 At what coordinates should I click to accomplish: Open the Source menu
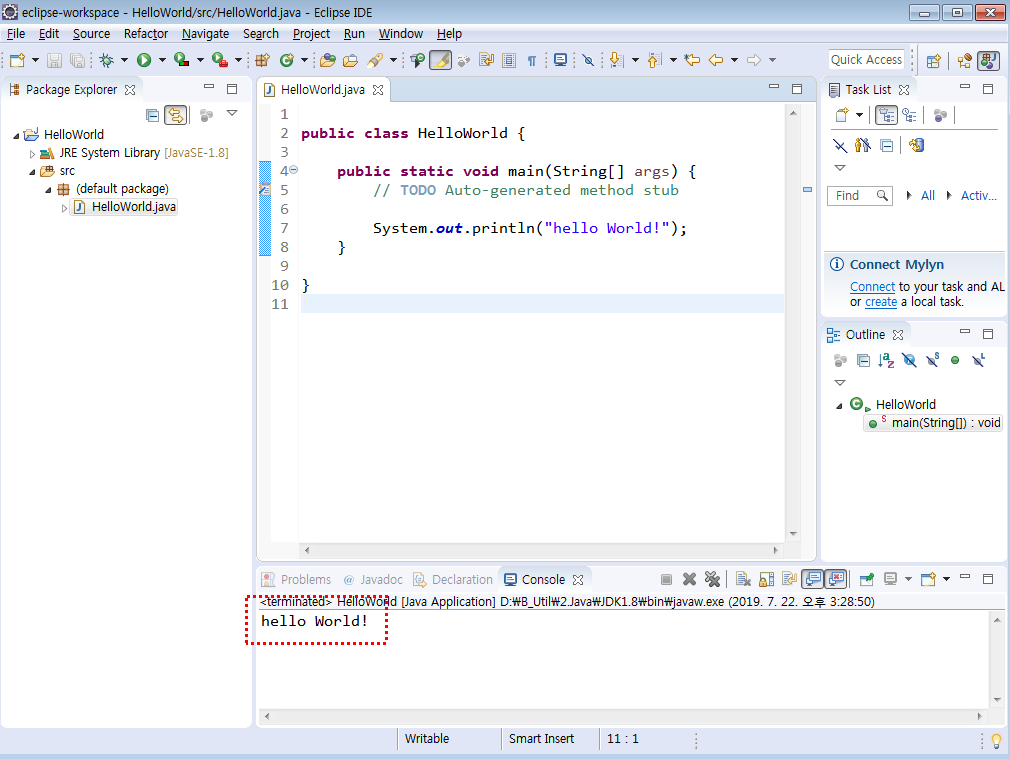[x=91, y=34]
